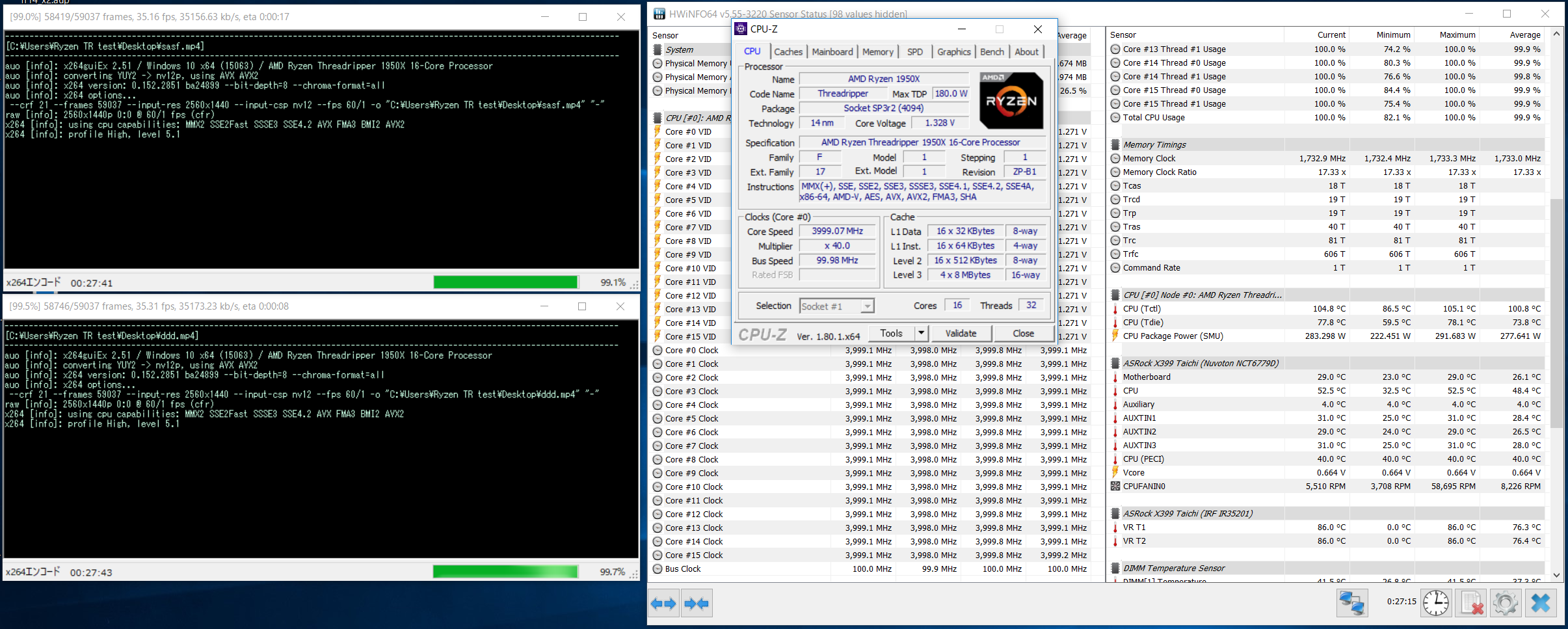Open HWiNFO network remote monitor icon
Screen dimensions: 1568x629
[1351, 602]
